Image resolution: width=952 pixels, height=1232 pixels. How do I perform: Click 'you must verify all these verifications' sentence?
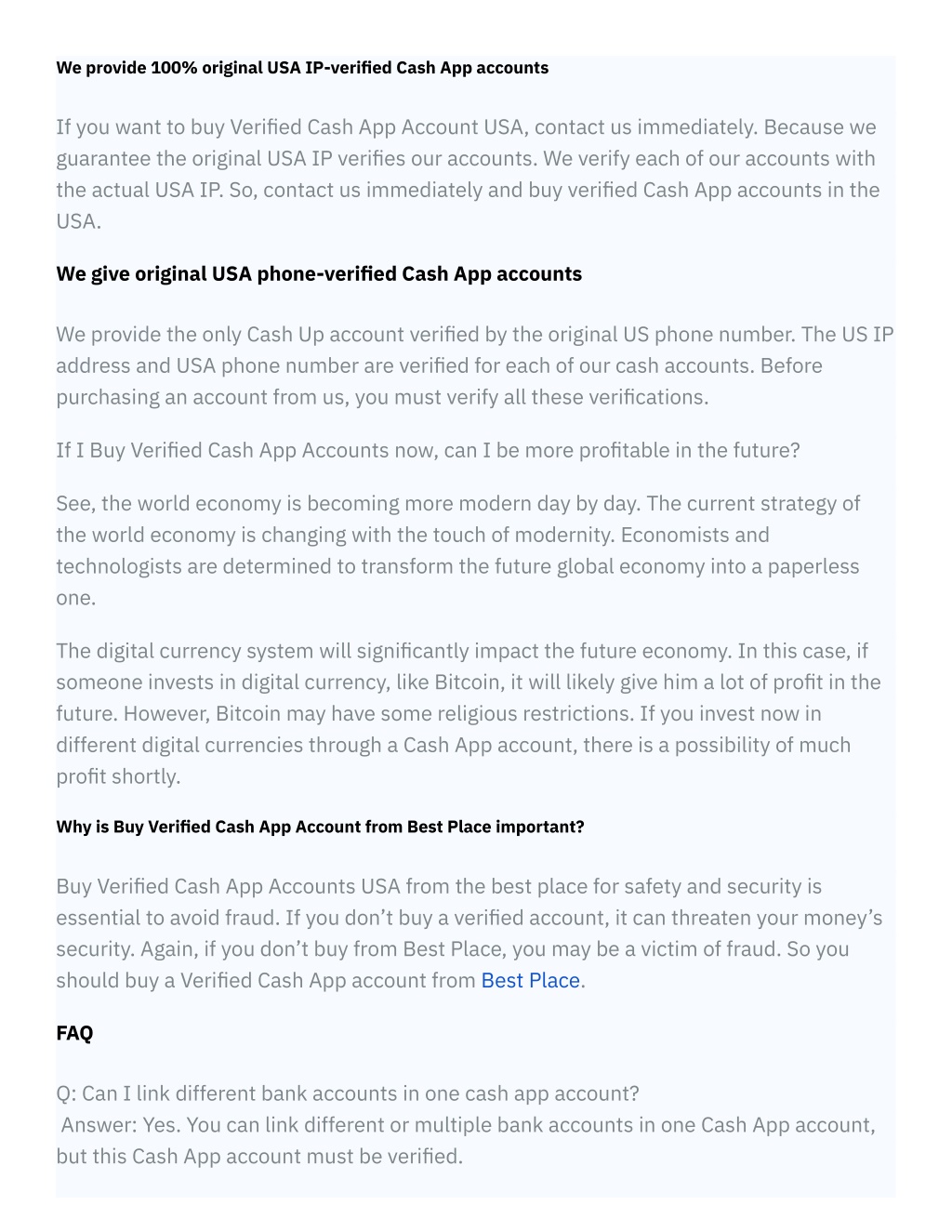(x=532, y=397)
